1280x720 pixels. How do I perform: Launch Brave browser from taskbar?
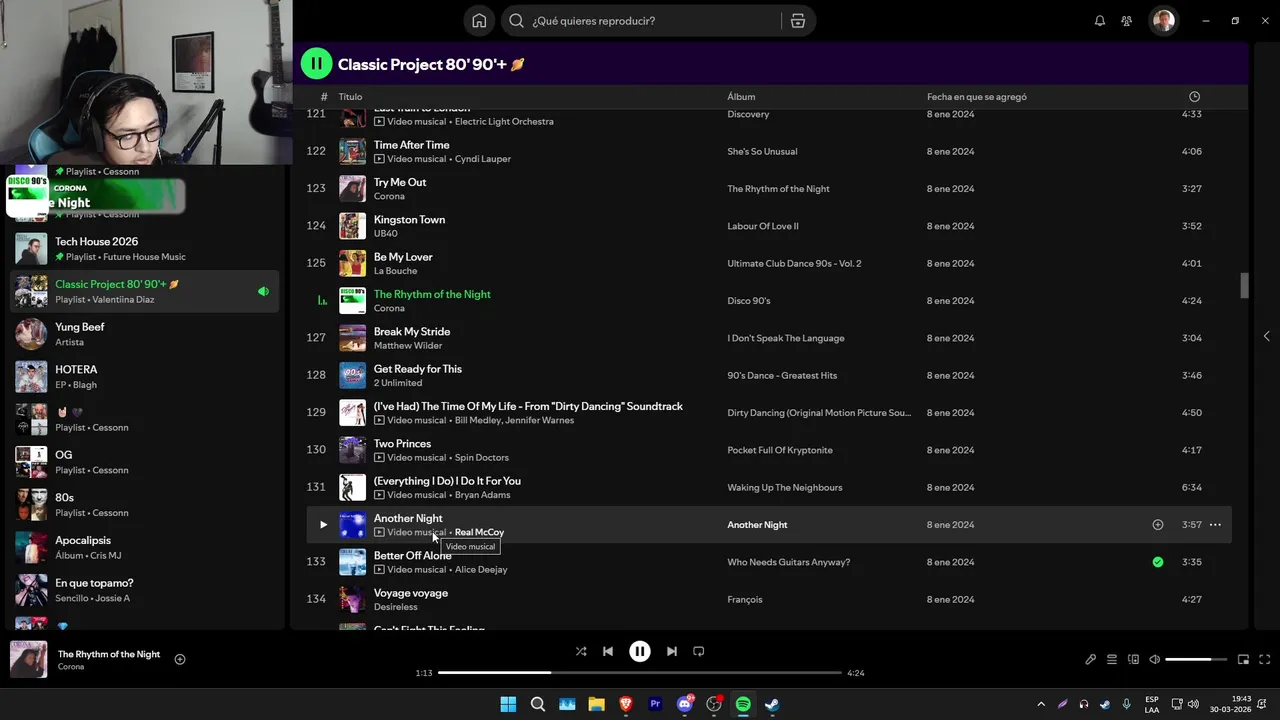coord(626,704)
